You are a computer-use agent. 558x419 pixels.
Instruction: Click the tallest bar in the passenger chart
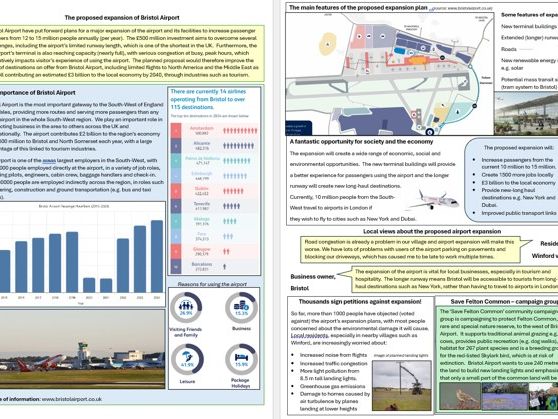[157, 256]
